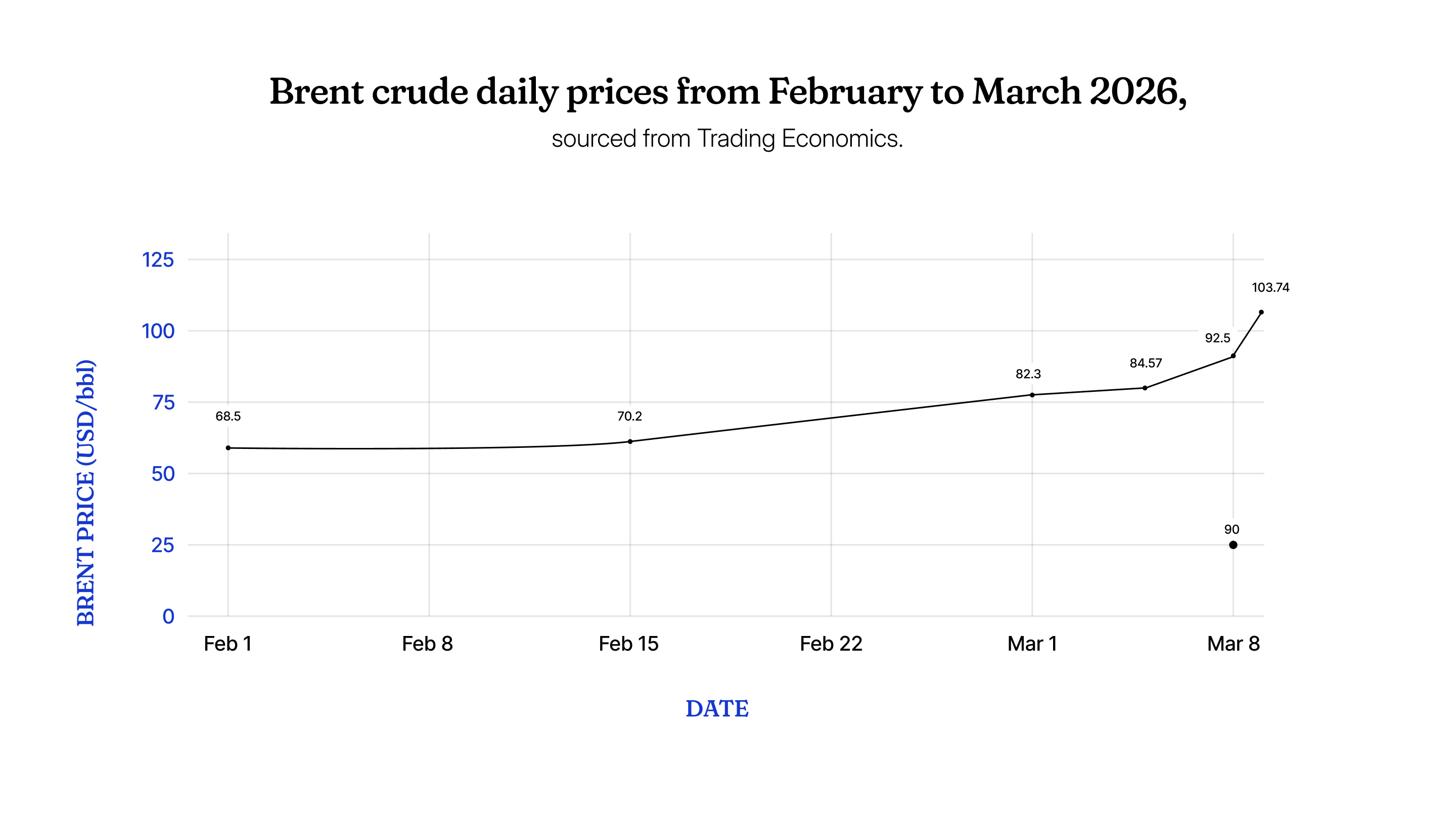Select the 50 y-axis tick label
The width and height of the screenshot is (1456, 819).
click(x=163, y=474)
